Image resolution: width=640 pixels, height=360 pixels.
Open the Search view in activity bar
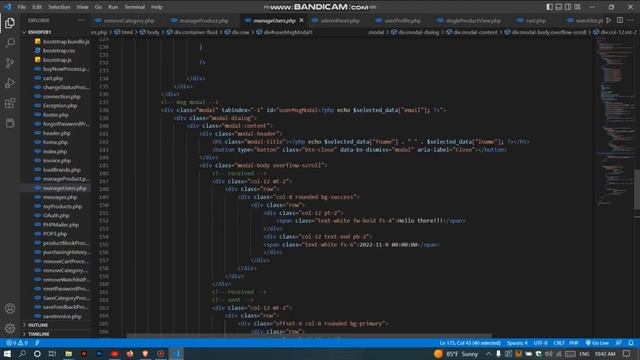point(10,43)
